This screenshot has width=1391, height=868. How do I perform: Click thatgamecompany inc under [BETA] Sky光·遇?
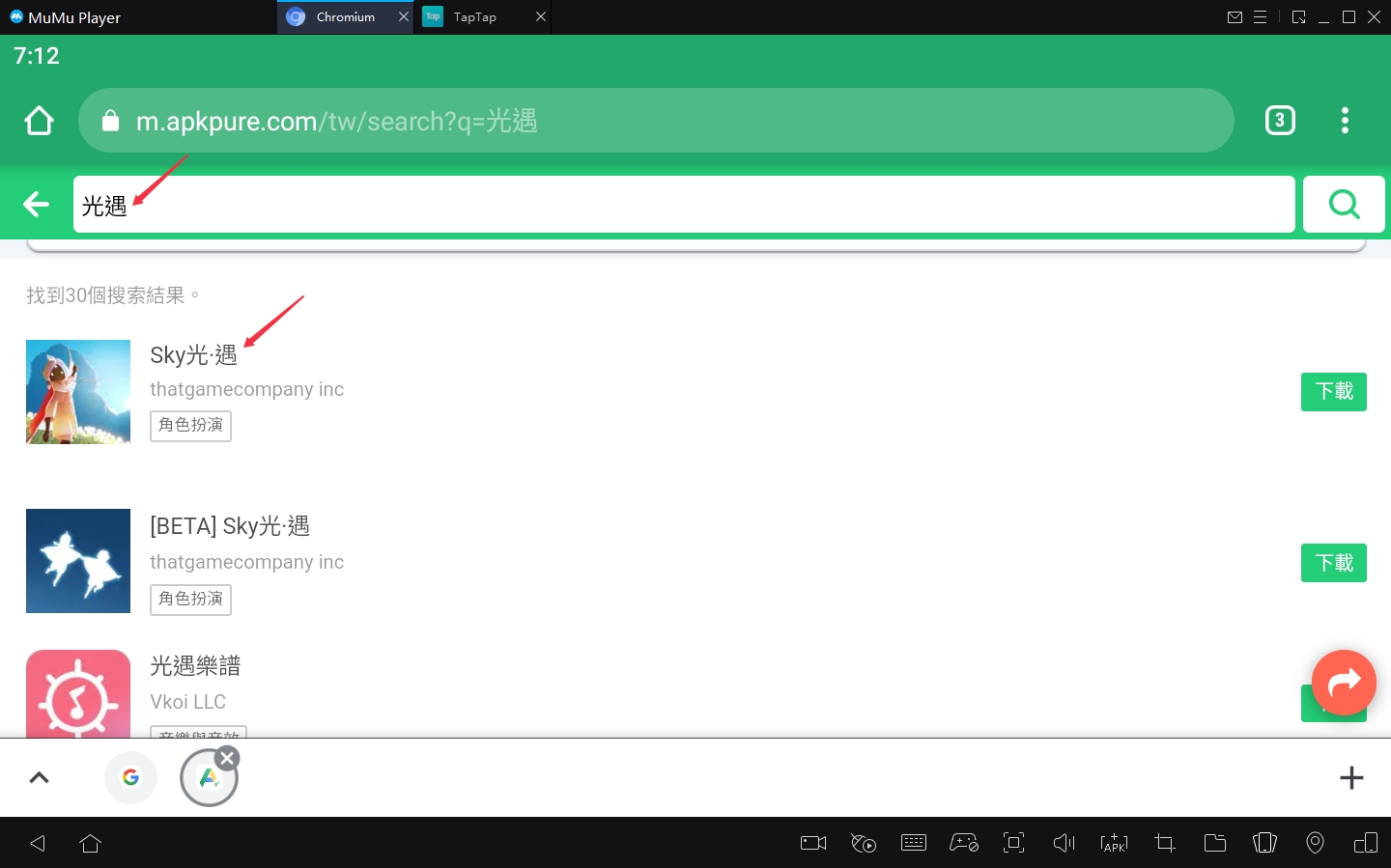click(246, 562)
